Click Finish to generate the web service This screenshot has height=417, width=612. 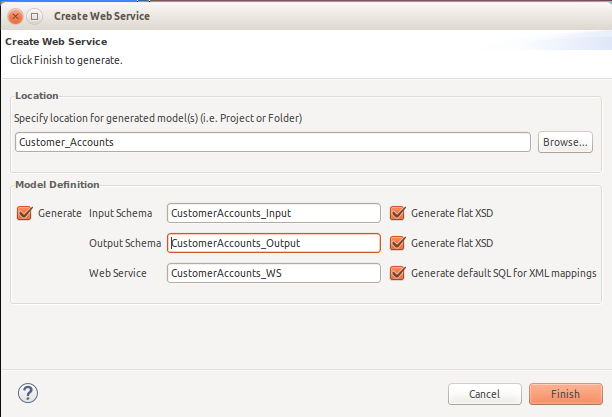pos(565,394)
